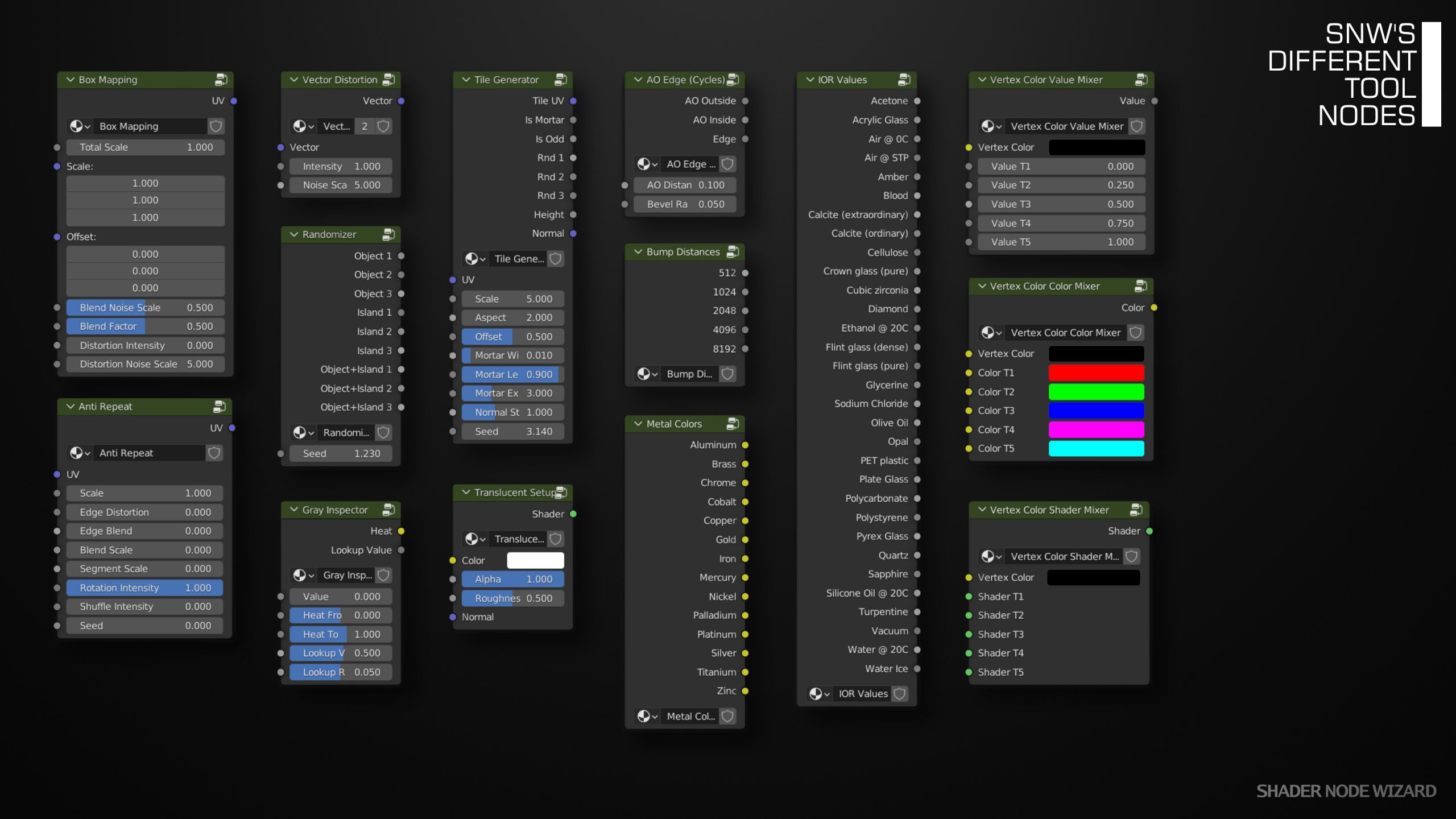Click the node group icon on Vector Distortion header

tap(389, 80)
